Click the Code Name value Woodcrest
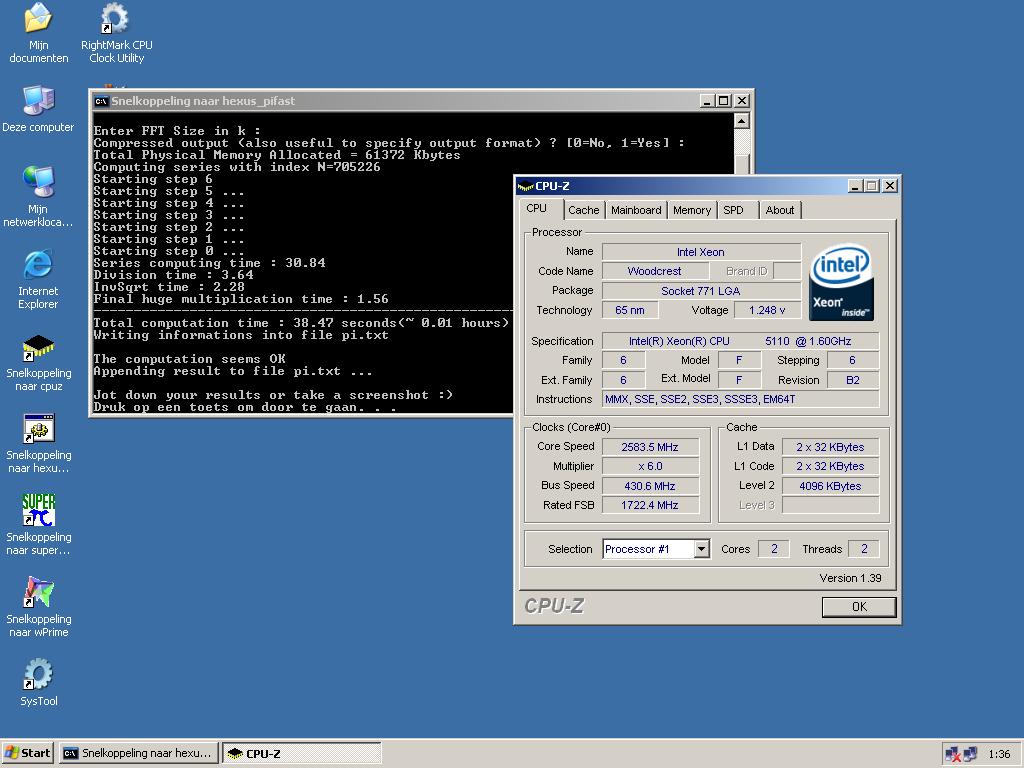 pyautogui.click(x=654, y=271)
